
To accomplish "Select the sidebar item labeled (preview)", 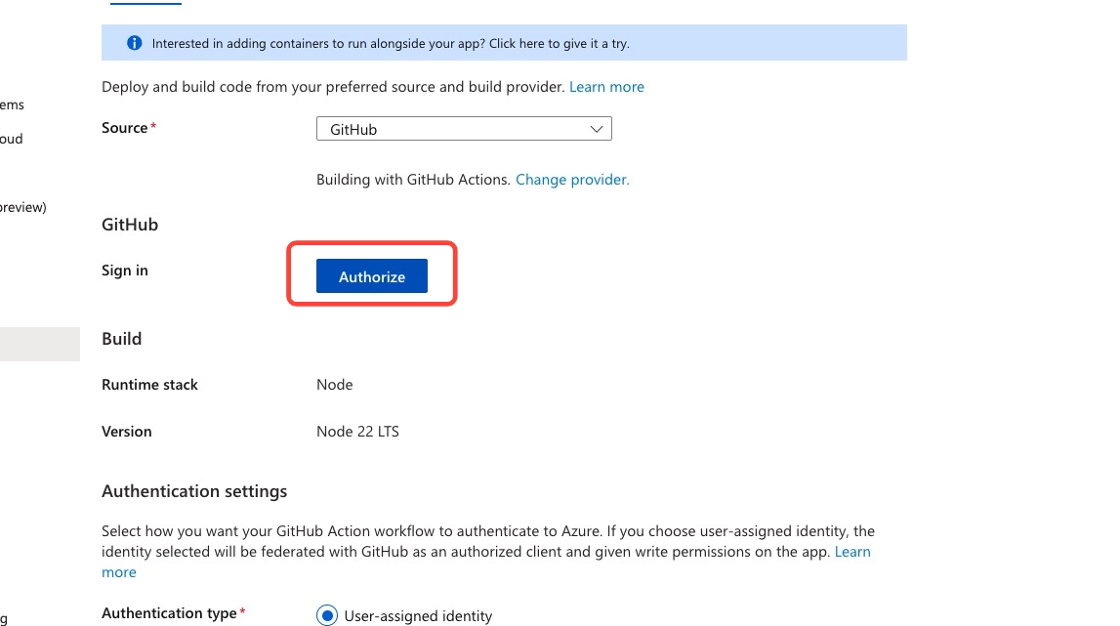I will point(22,207).
